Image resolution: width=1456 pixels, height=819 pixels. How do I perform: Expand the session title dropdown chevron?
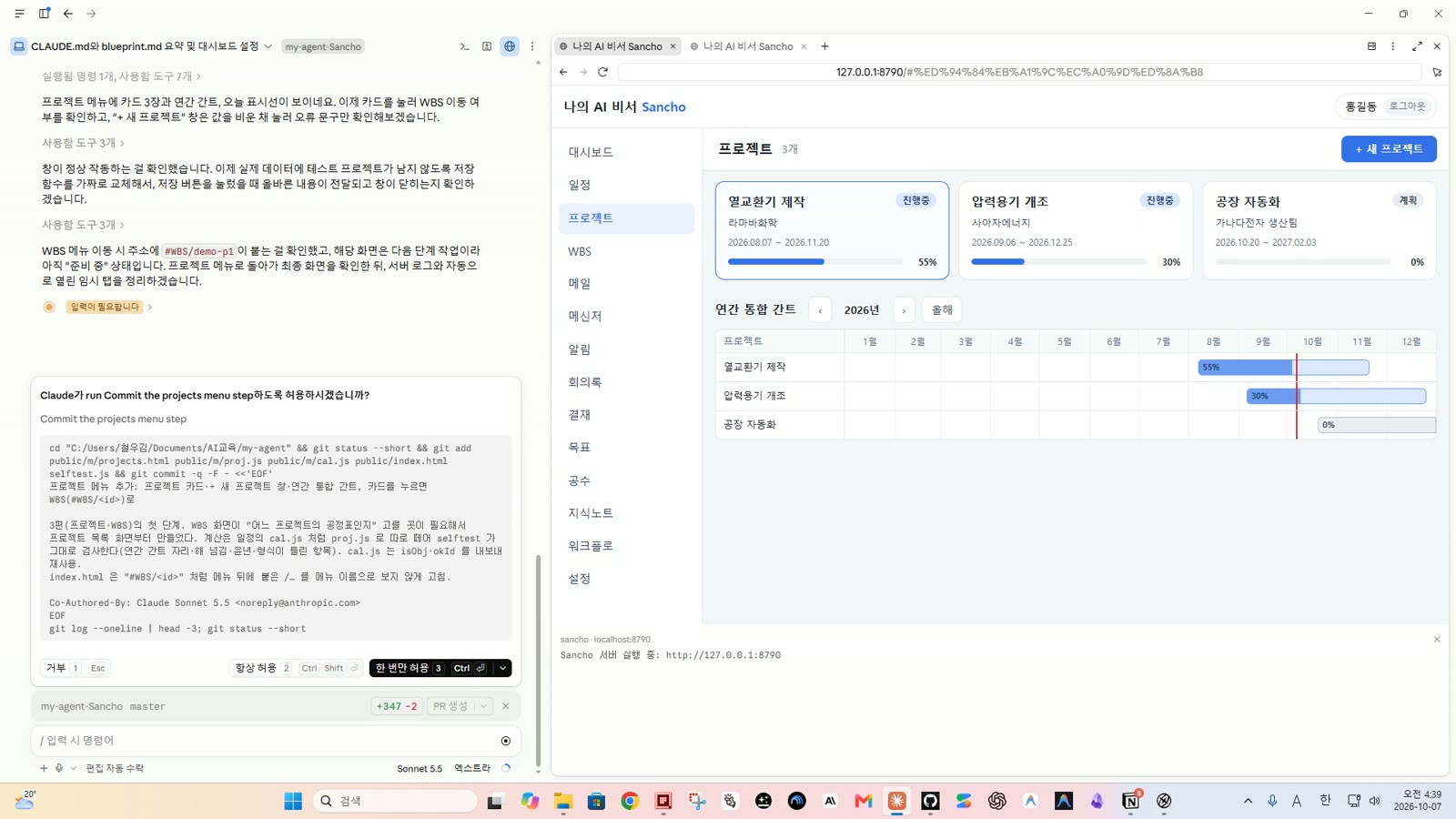268,46
